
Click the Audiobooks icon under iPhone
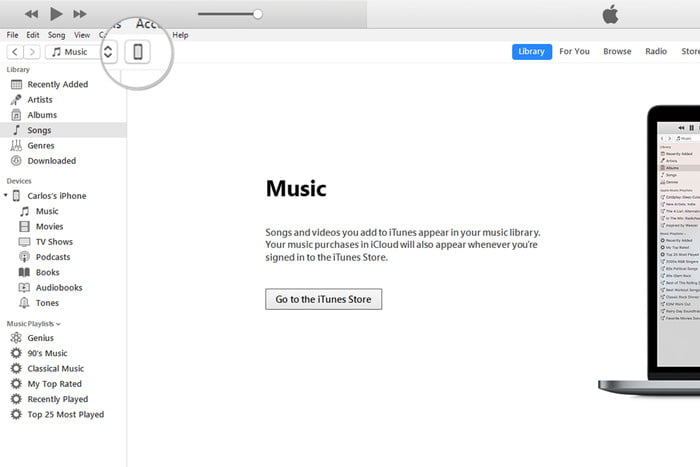[25, 288]
